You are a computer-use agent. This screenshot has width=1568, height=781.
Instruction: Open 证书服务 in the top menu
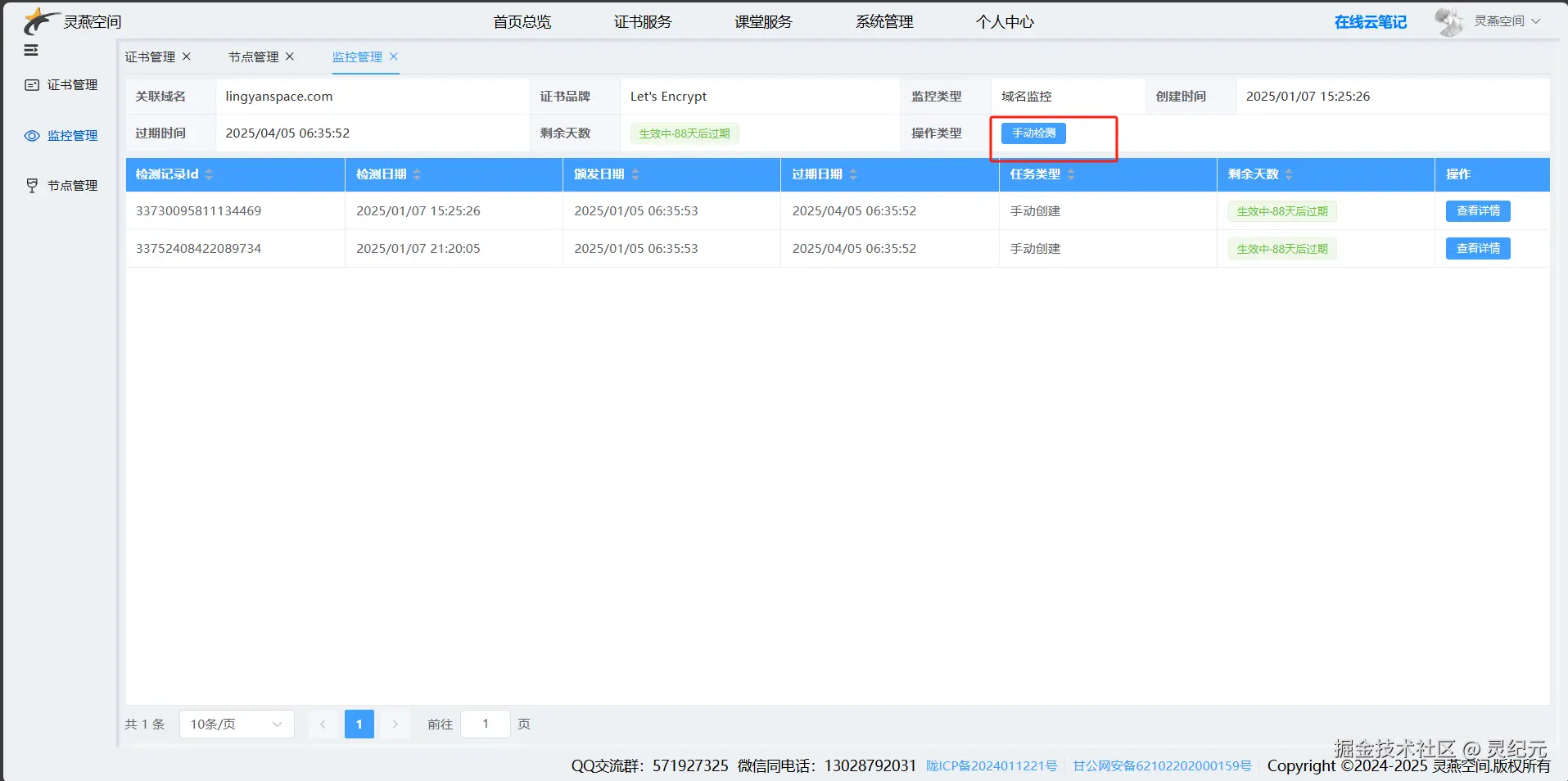[643, 22]
